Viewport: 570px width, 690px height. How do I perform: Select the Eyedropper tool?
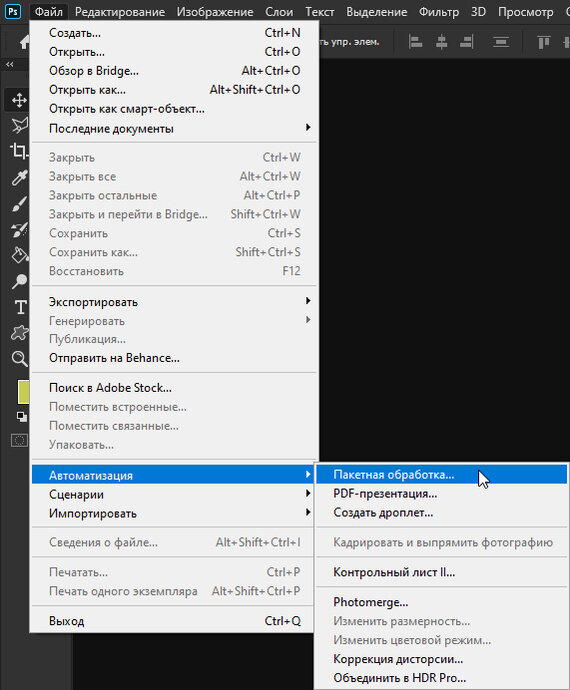[18, 177]
